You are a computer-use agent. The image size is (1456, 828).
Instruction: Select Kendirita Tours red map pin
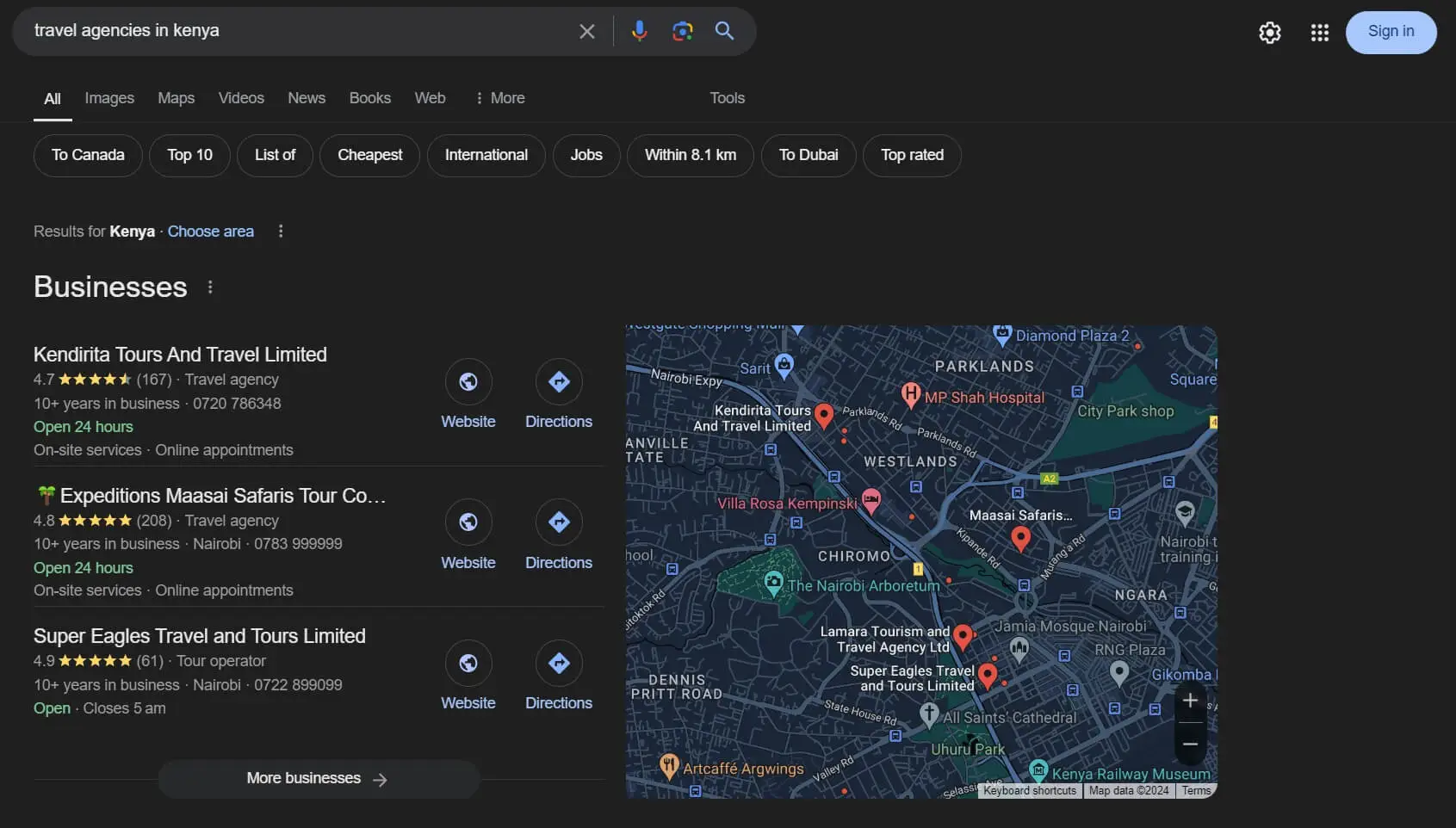click(824, 416)
